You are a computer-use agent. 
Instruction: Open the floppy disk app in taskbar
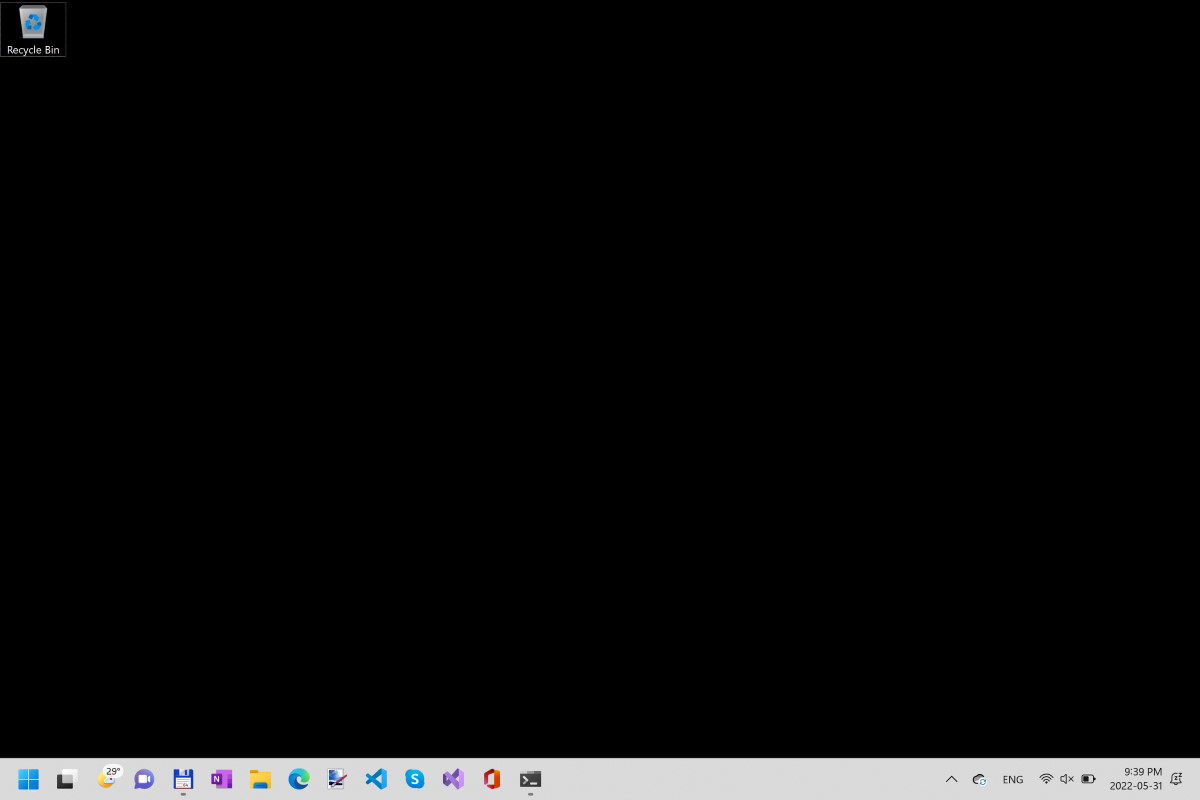[183, 779]
